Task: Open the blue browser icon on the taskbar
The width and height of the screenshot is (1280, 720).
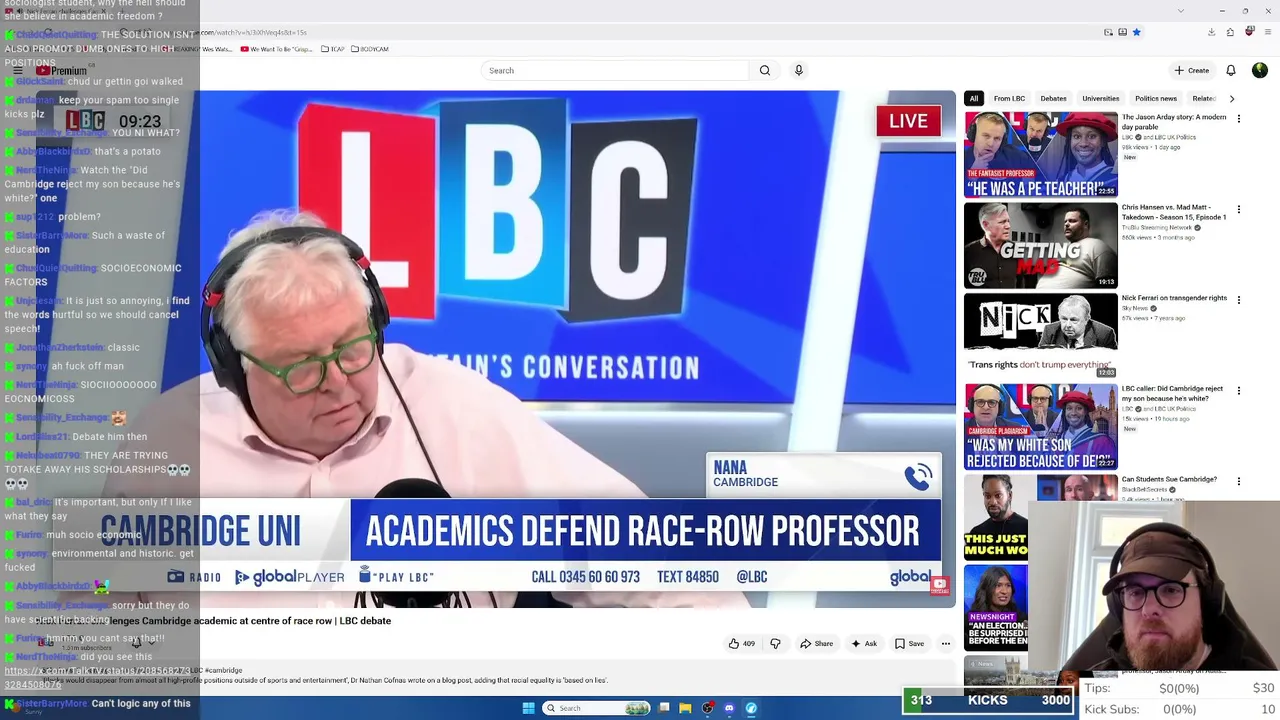Action: click(751, 708)
